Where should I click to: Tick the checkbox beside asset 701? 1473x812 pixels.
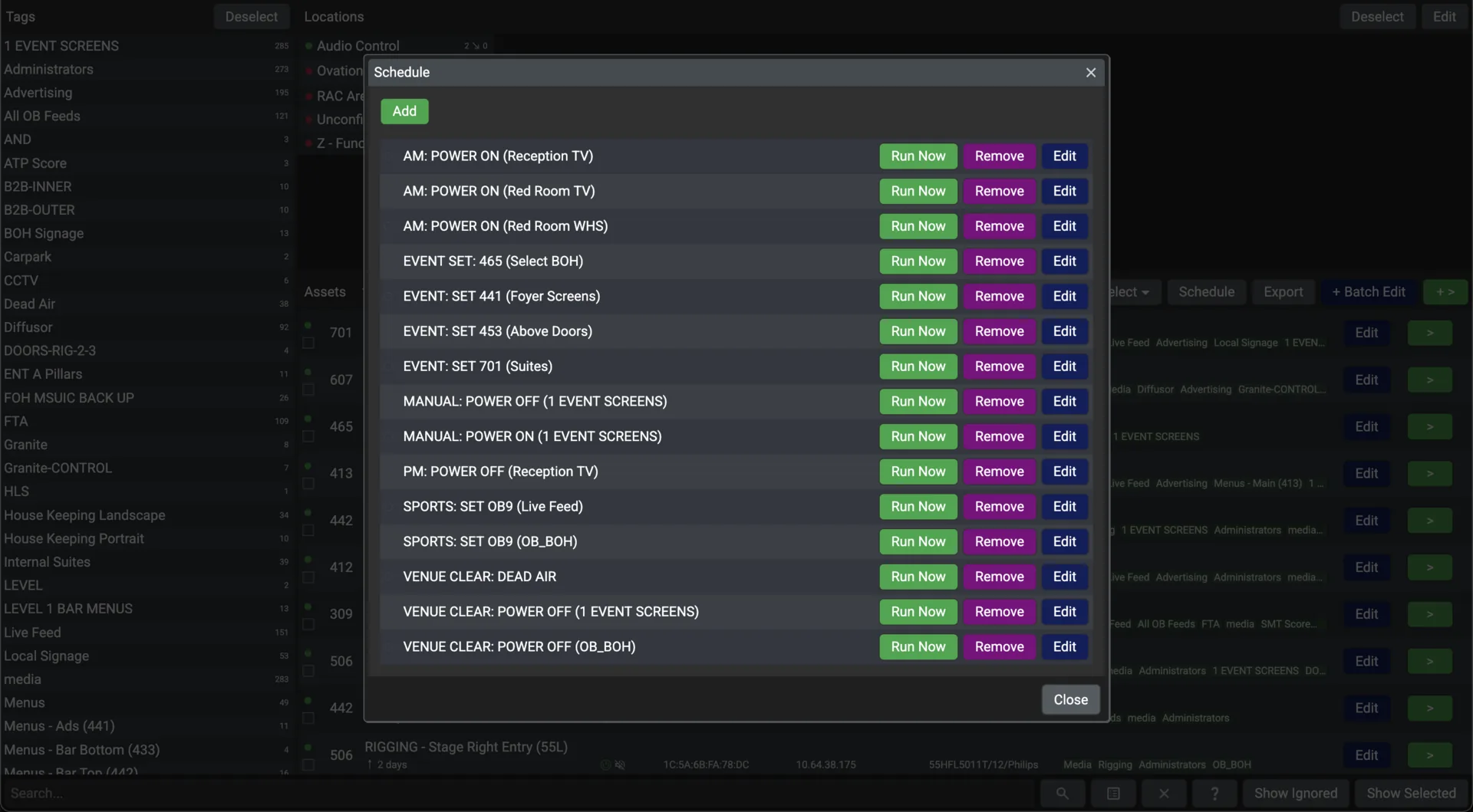click(308, 343)
